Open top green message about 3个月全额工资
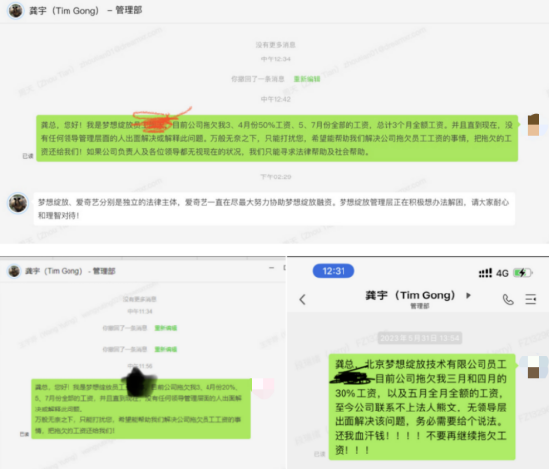The width and height of the screenshot is (550, 470). pos(277,138)
